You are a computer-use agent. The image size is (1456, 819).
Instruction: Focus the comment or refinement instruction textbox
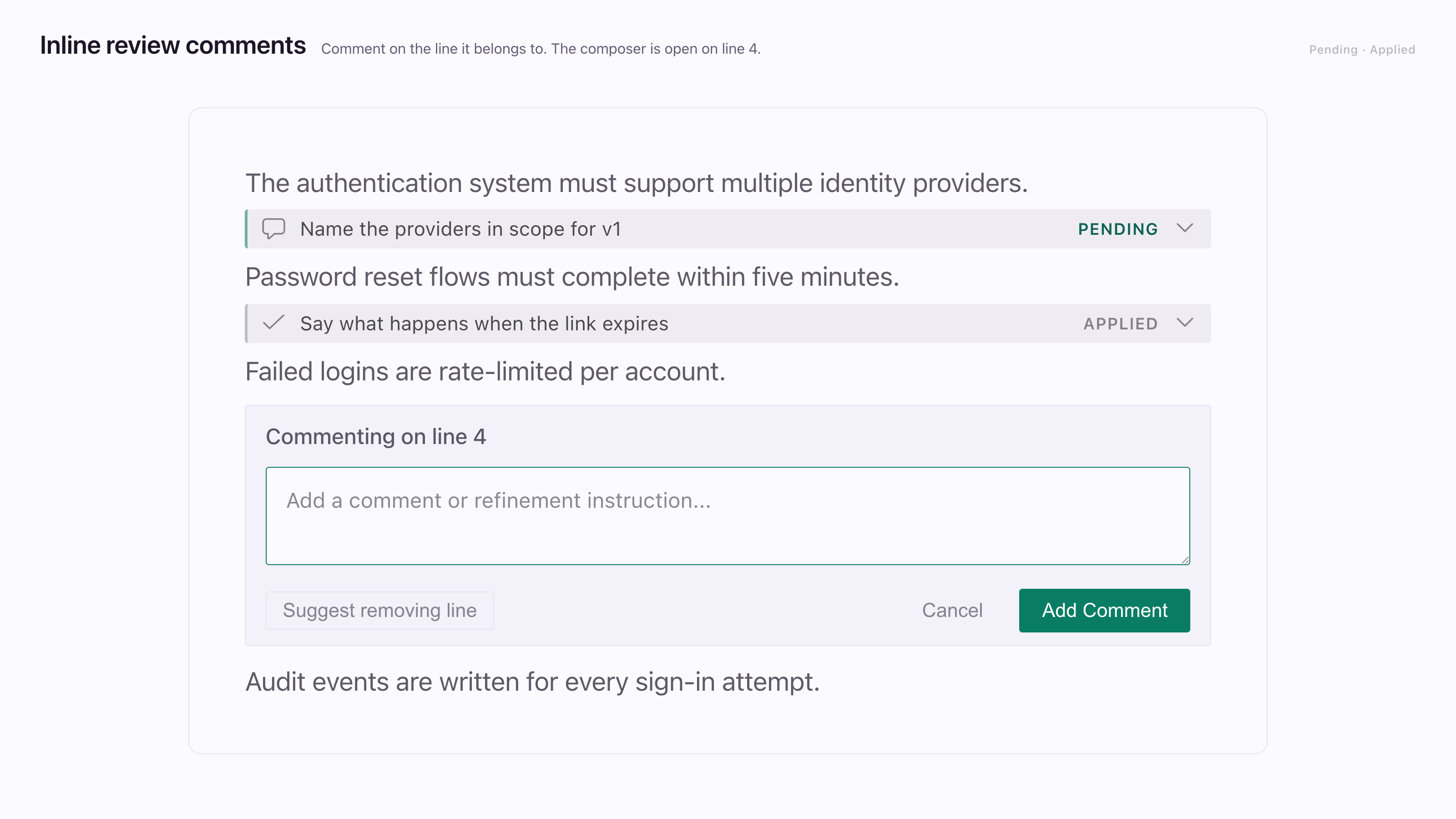point(728,516)
